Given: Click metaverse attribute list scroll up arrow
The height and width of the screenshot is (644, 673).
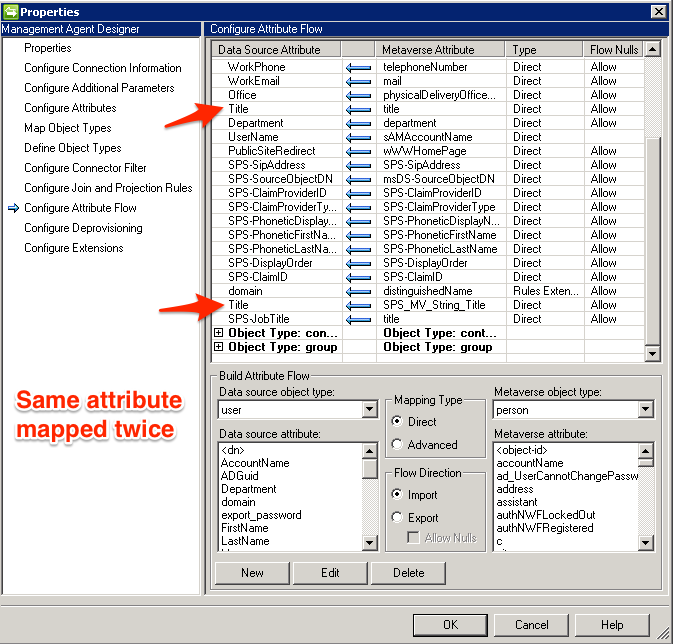Looking at the screenshot, I should pyautogui.click(x=645, y=451).
